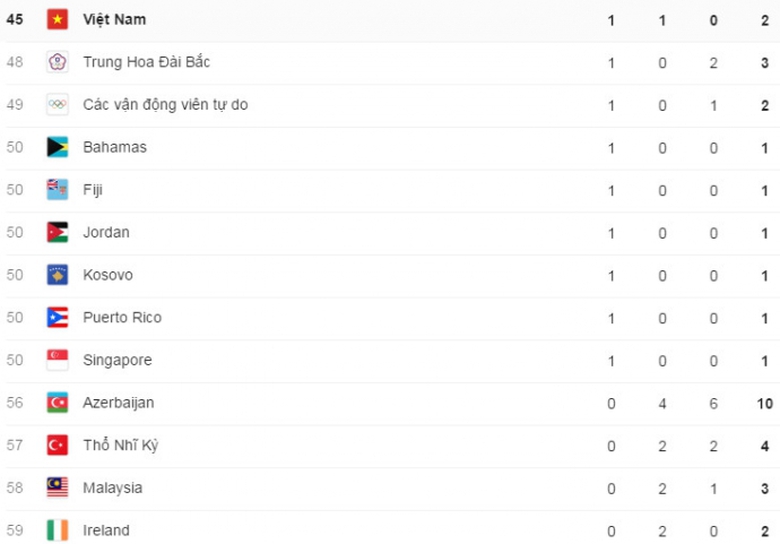Click the Olympic rings flag icon
Viewport: 780px width, 544px height.
[x=57, y=105]
